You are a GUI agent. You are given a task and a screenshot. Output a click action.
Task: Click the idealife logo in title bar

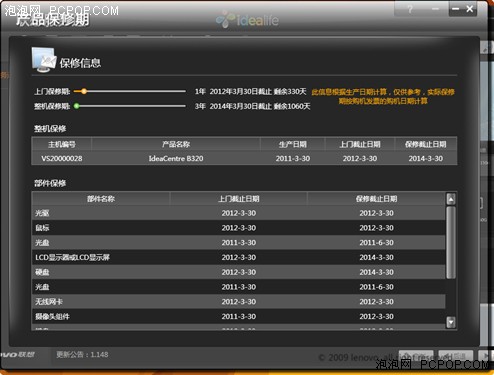click(247, 20)
